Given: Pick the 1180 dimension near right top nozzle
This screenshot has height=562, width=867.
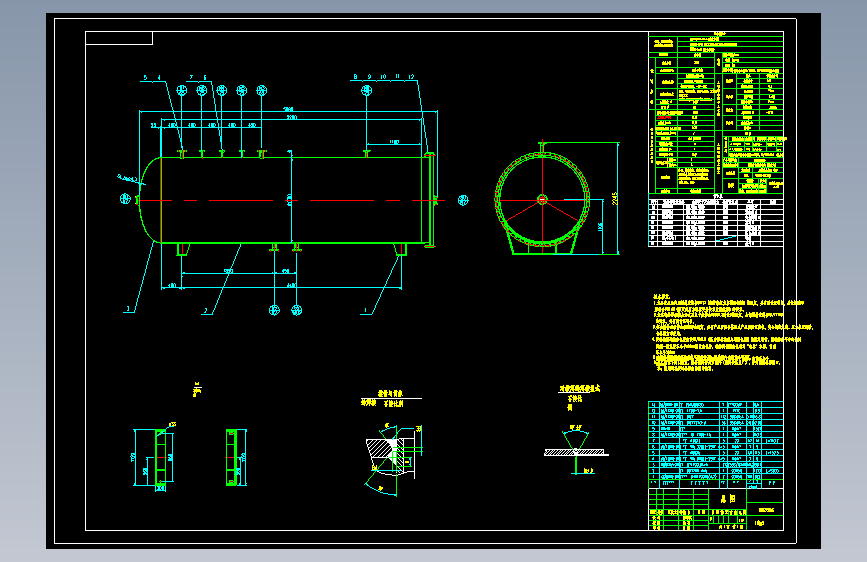Looking at the screenshot, I should point(394,142).
